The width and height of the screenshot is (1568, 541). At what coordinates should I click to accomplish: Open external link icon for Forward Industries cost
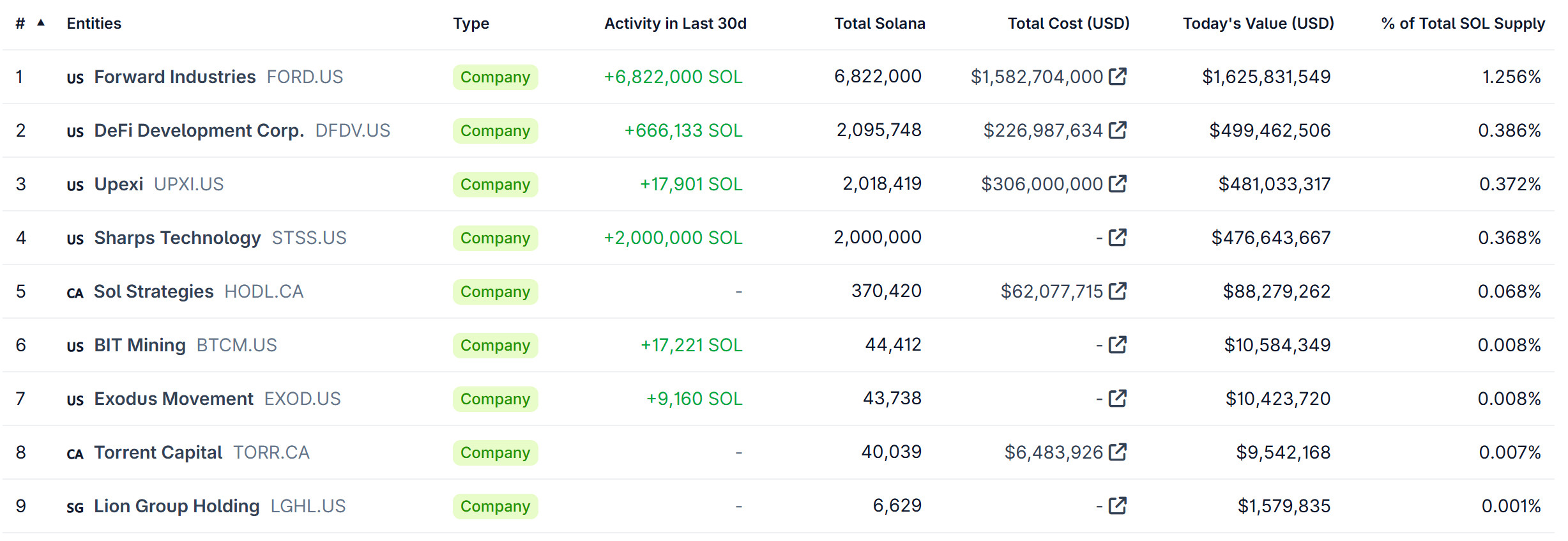(1117, 77)
